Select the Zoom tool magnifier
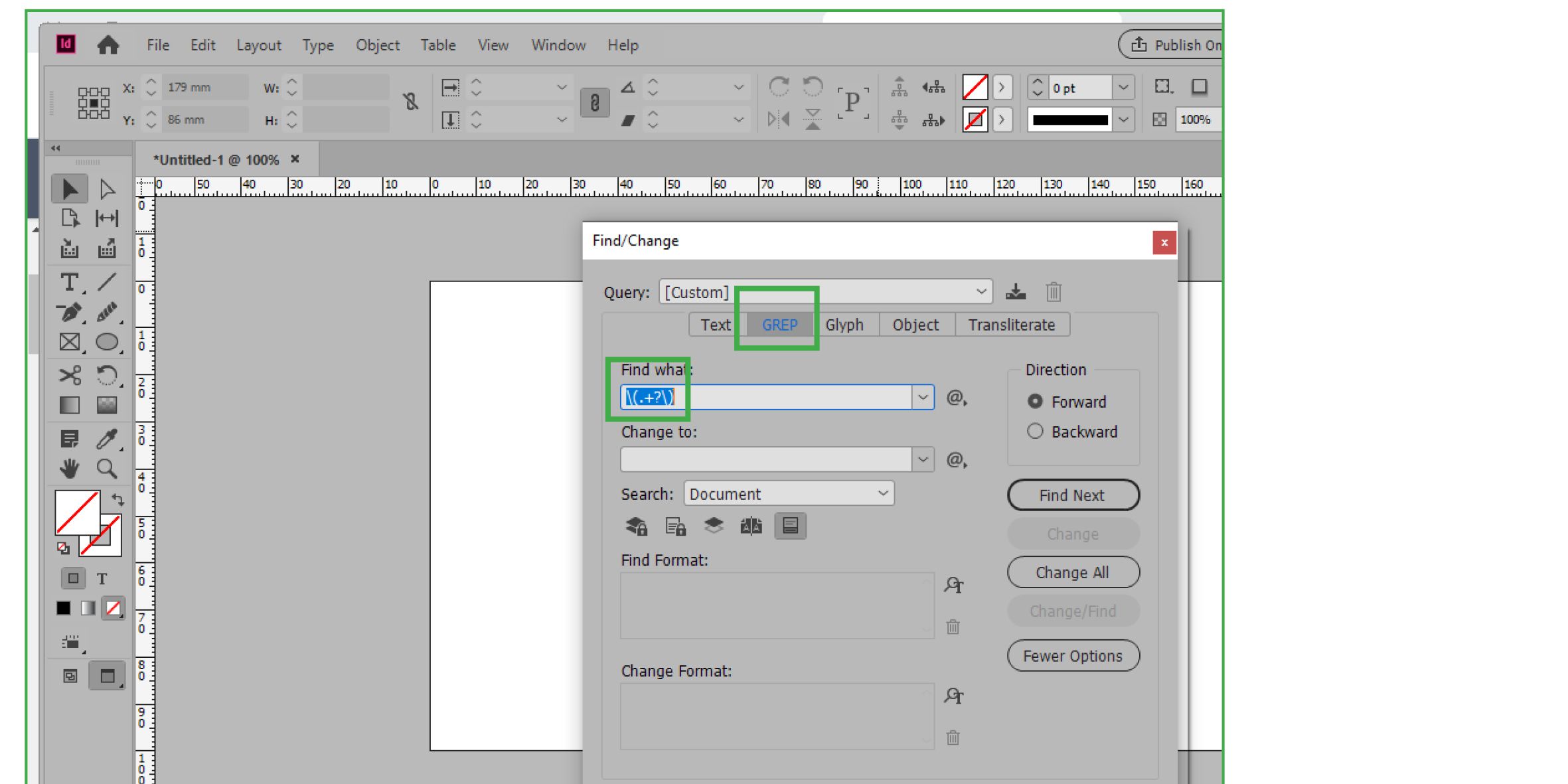The height and width of the screenshot is (784, 1568). [106, 469]
